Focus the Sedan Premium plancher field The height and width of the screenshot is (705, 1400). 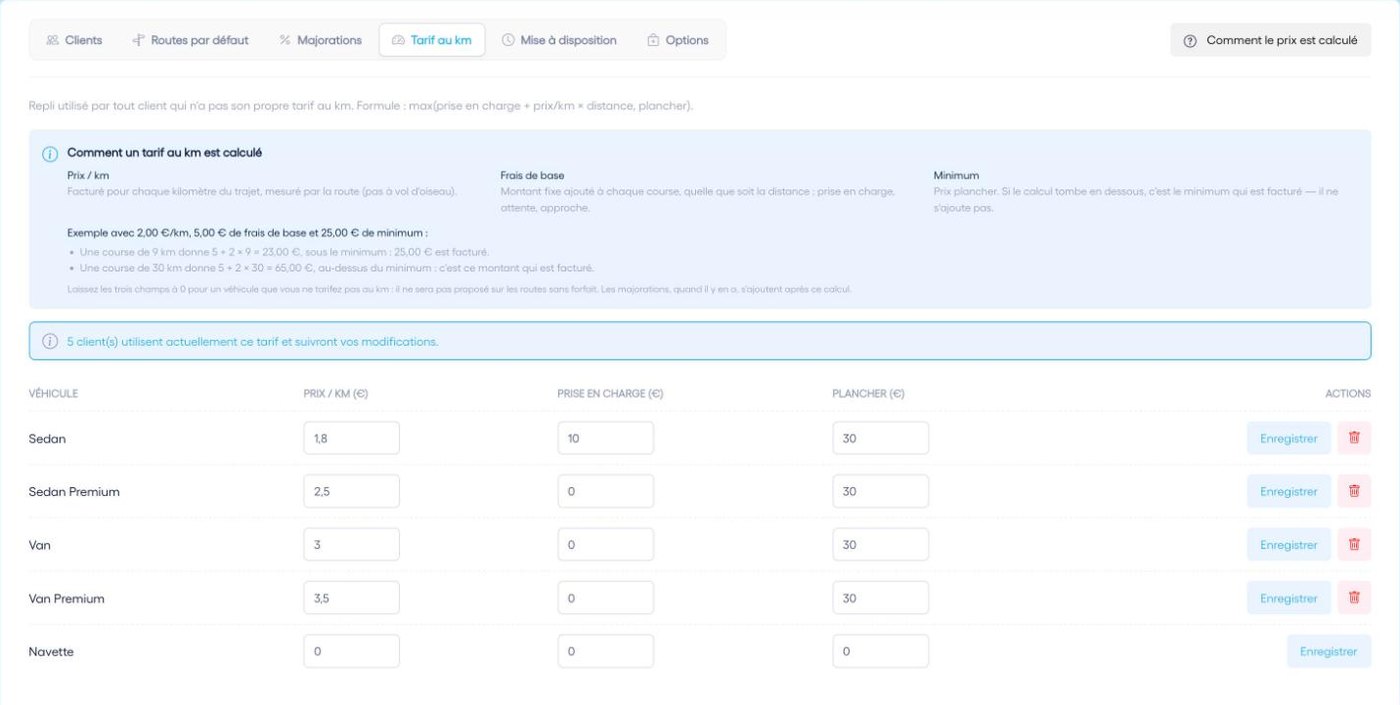click(x=880, y=491)
